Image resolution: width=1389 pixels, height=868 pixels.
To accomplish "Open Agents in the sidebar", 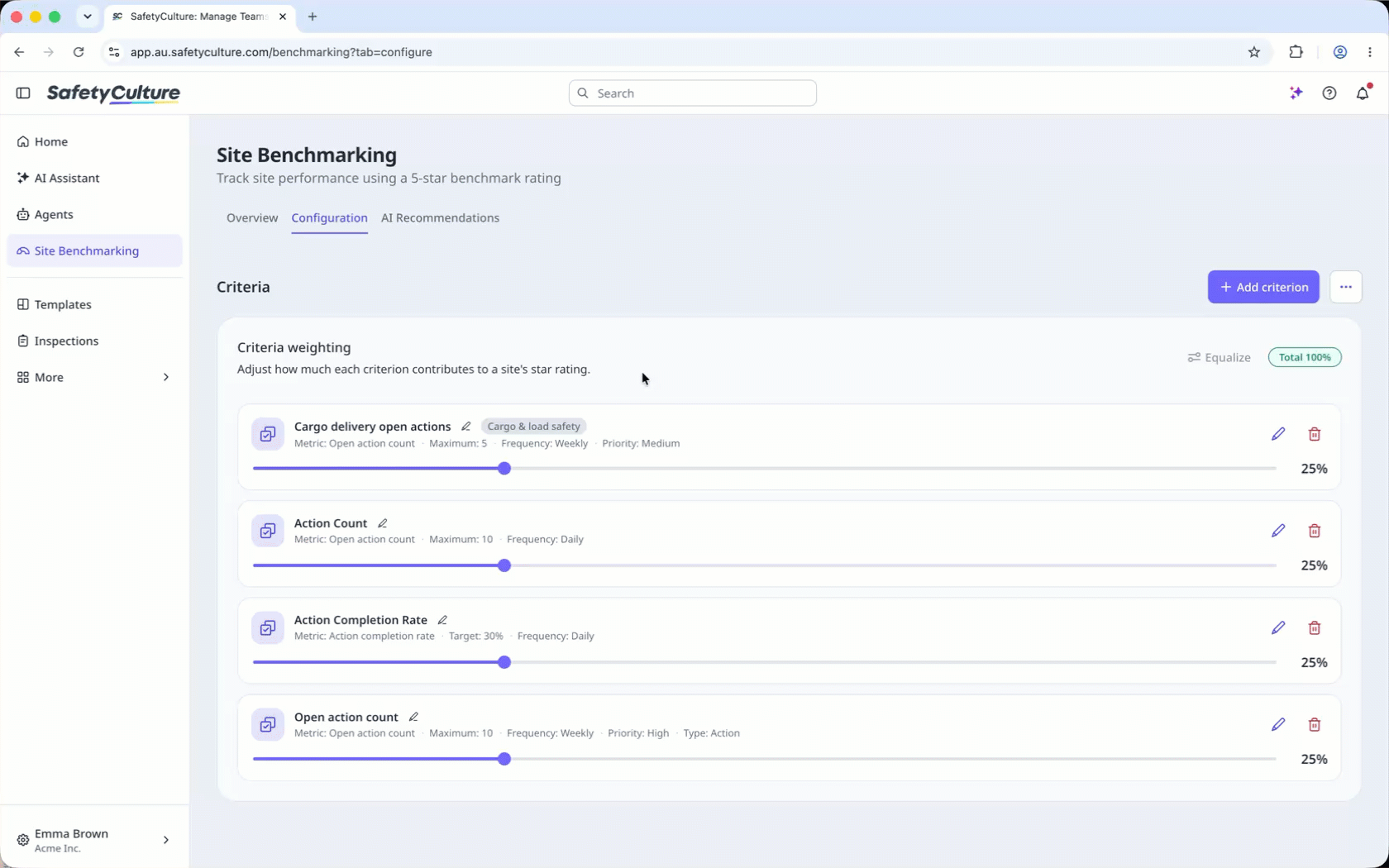I will coord(94,215).
